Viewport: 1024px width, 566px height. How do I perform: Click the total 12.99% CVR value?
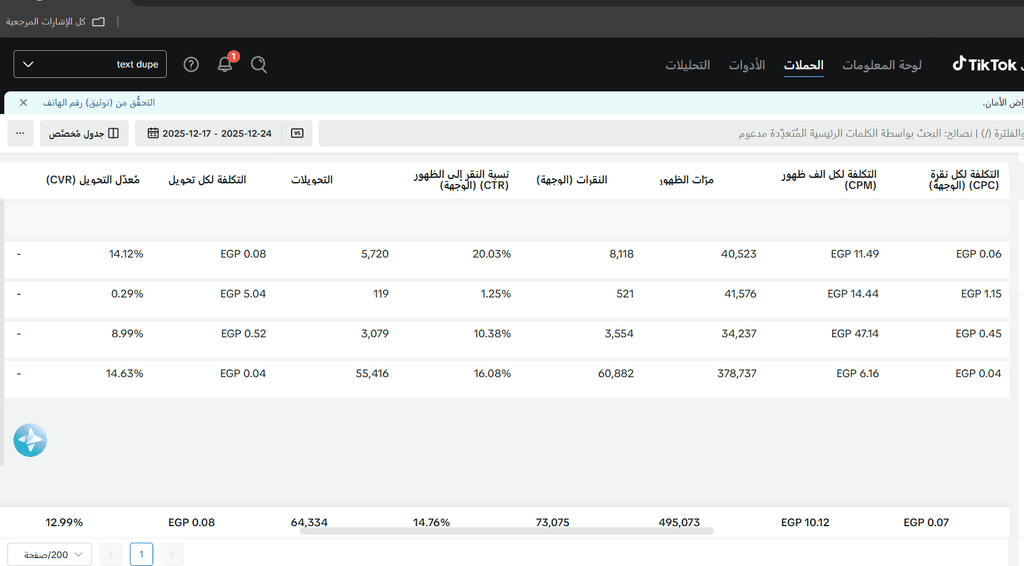pos(64,522)
